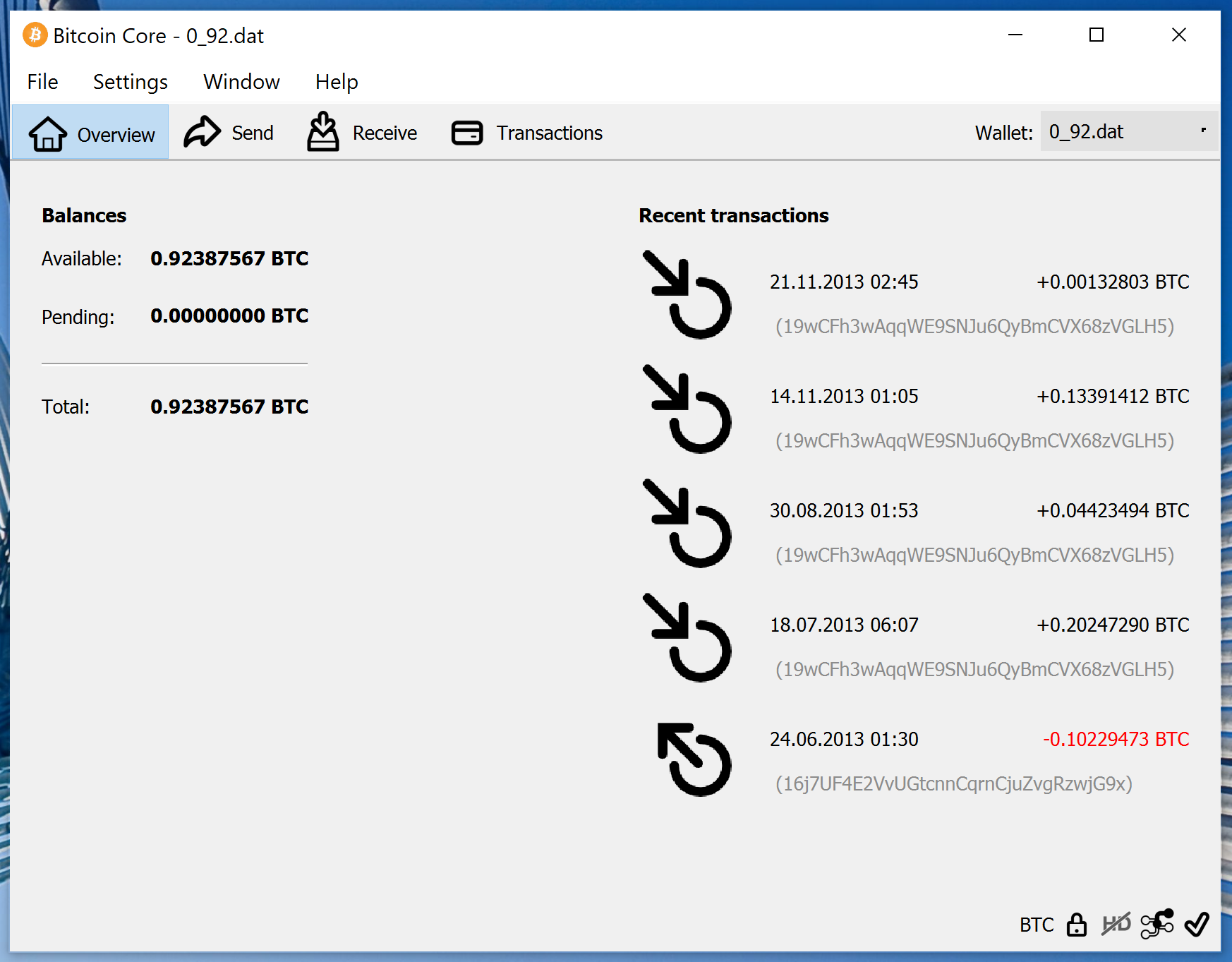Open the Help menu
This screenshot has width=1232, height=962.
337,82
